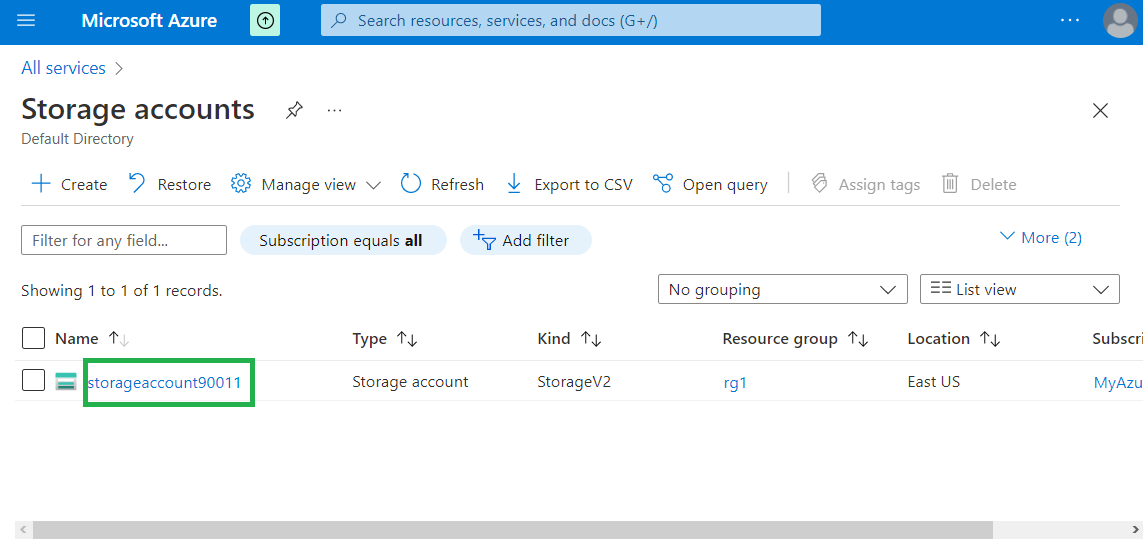Screen dimensions: 1143x558
Task: Click the Refresh circular arrow icon
Action: 411,184
